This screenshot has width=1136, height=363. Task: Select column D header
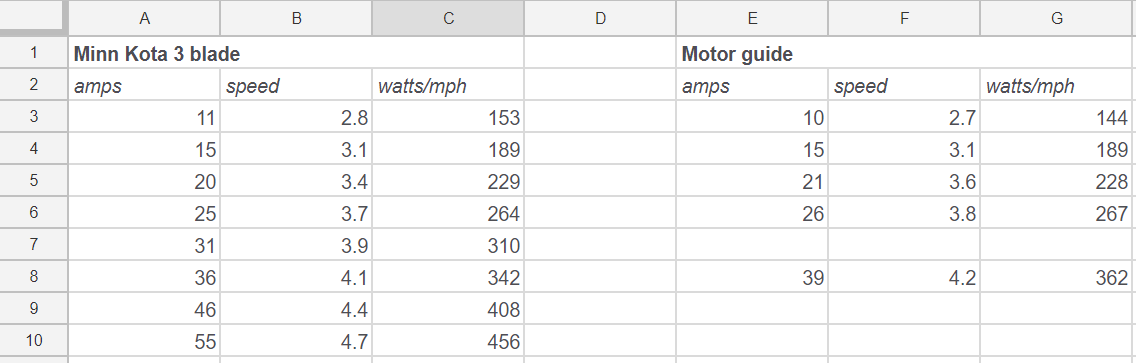tap(600, 19)
